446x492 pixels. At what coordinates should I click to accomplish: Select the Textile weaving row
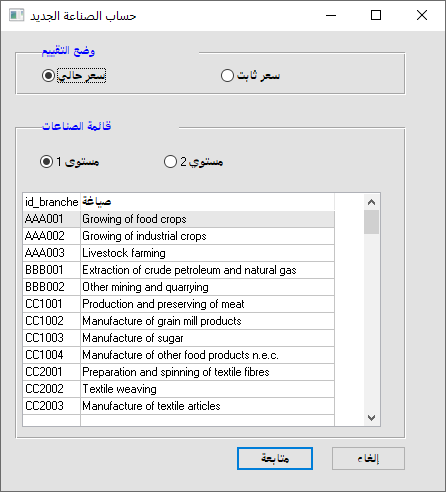pyautogui.click(x=179, y=389)
